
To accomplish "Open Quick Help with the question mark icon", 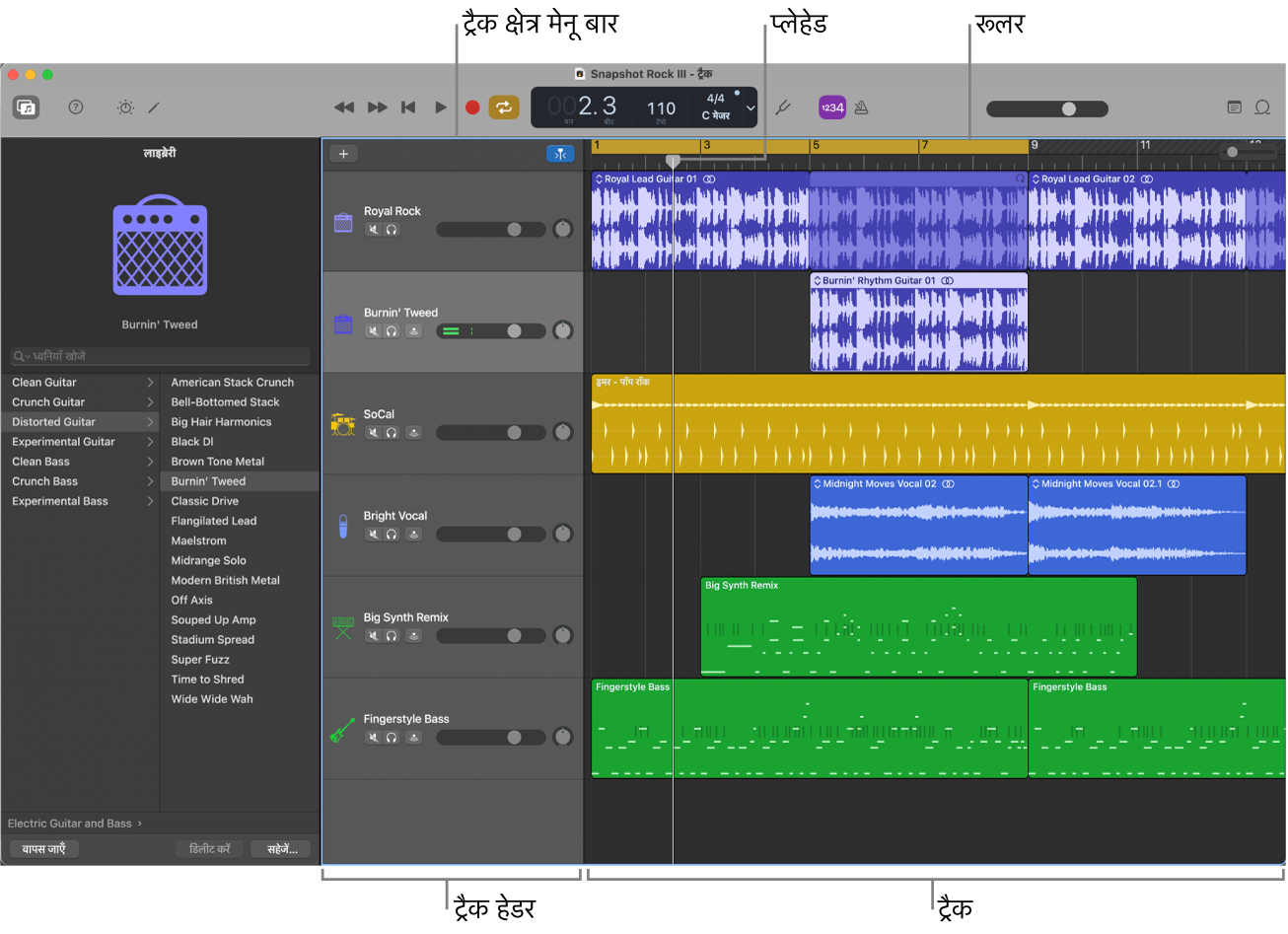I will click(76, 108).
